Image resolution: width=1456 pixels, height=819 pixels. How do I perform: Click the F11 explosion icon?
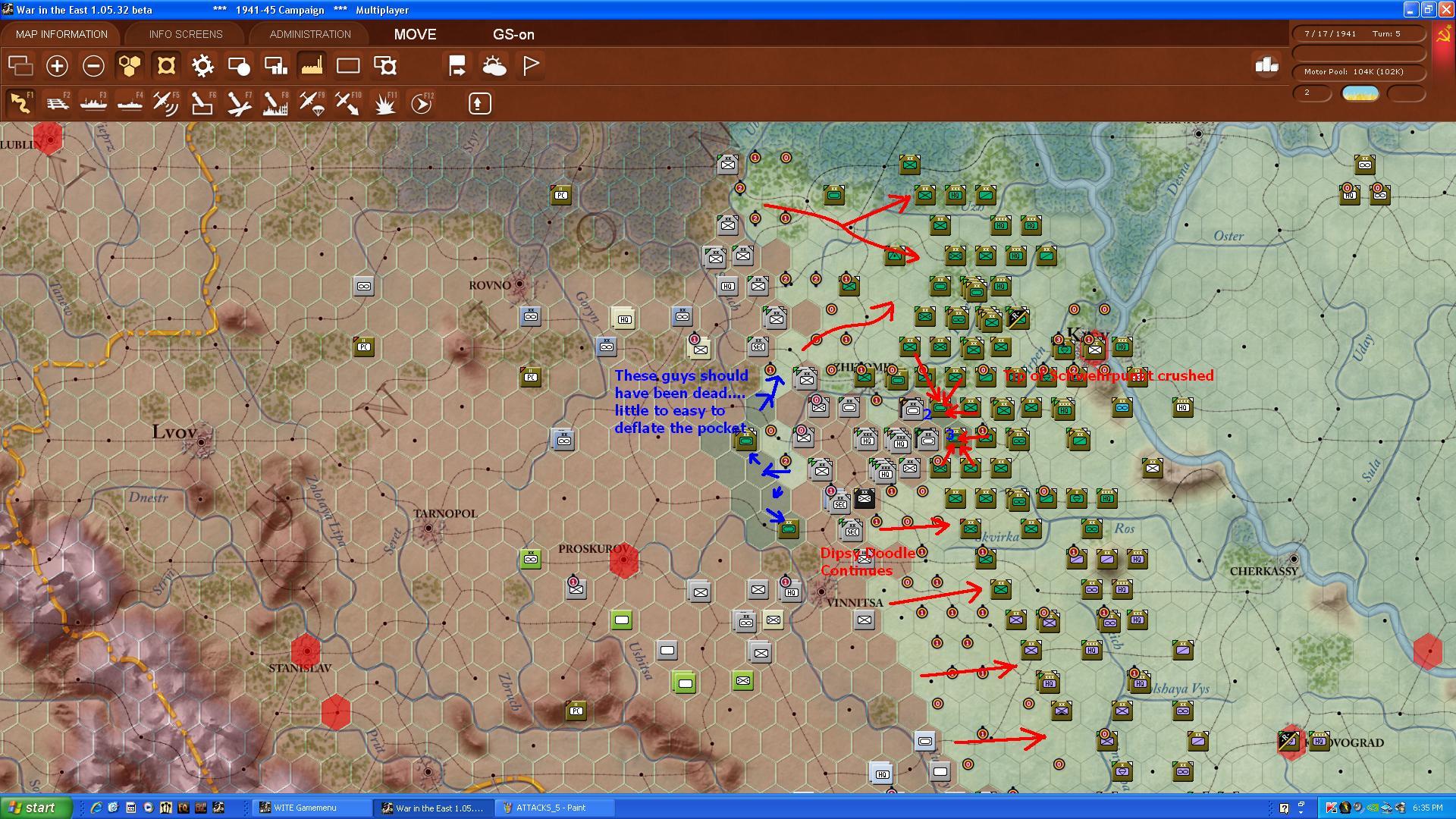385,103
